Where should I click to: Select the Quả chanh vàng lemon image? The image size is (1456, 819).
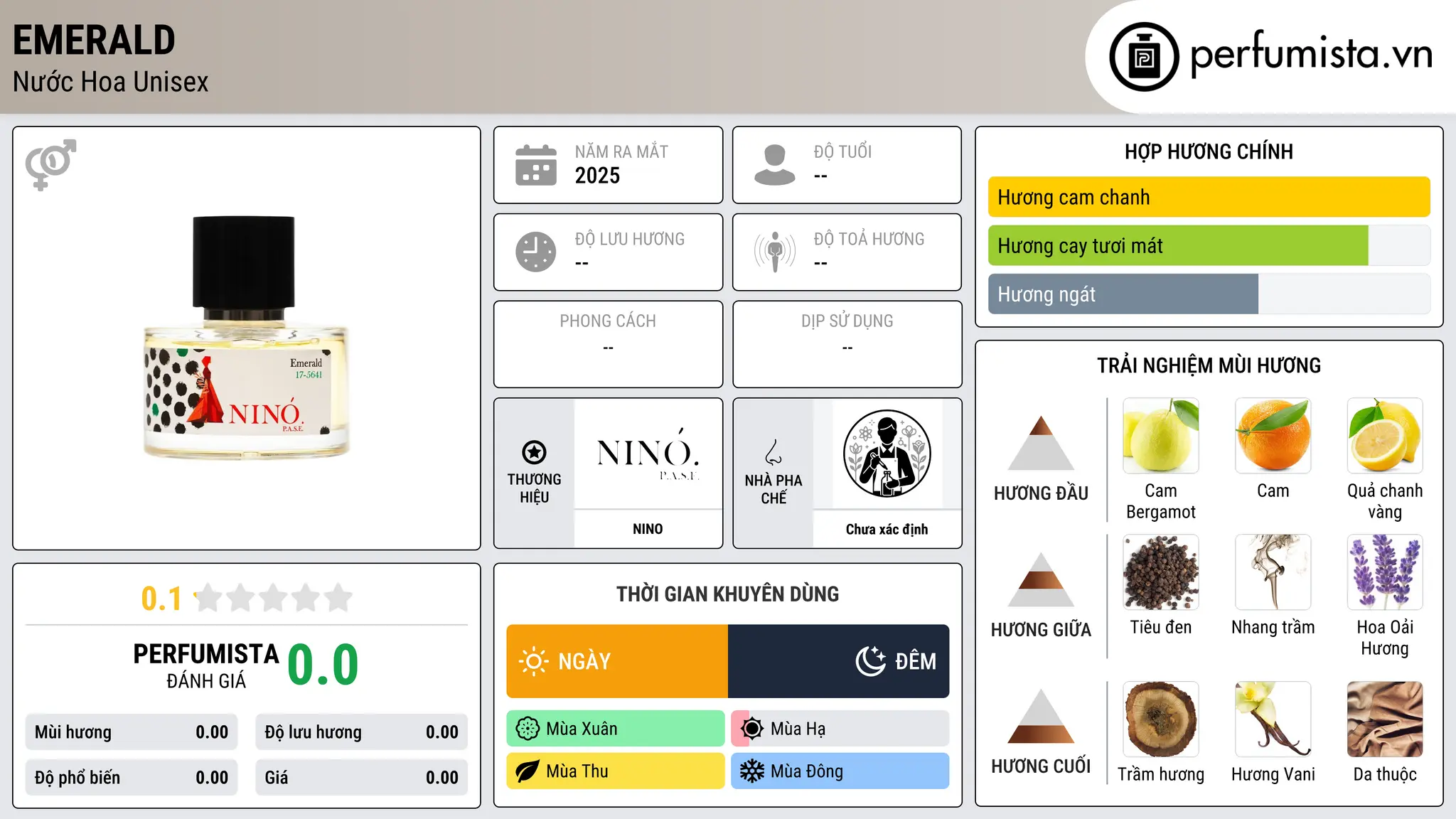pos(1385,436)
